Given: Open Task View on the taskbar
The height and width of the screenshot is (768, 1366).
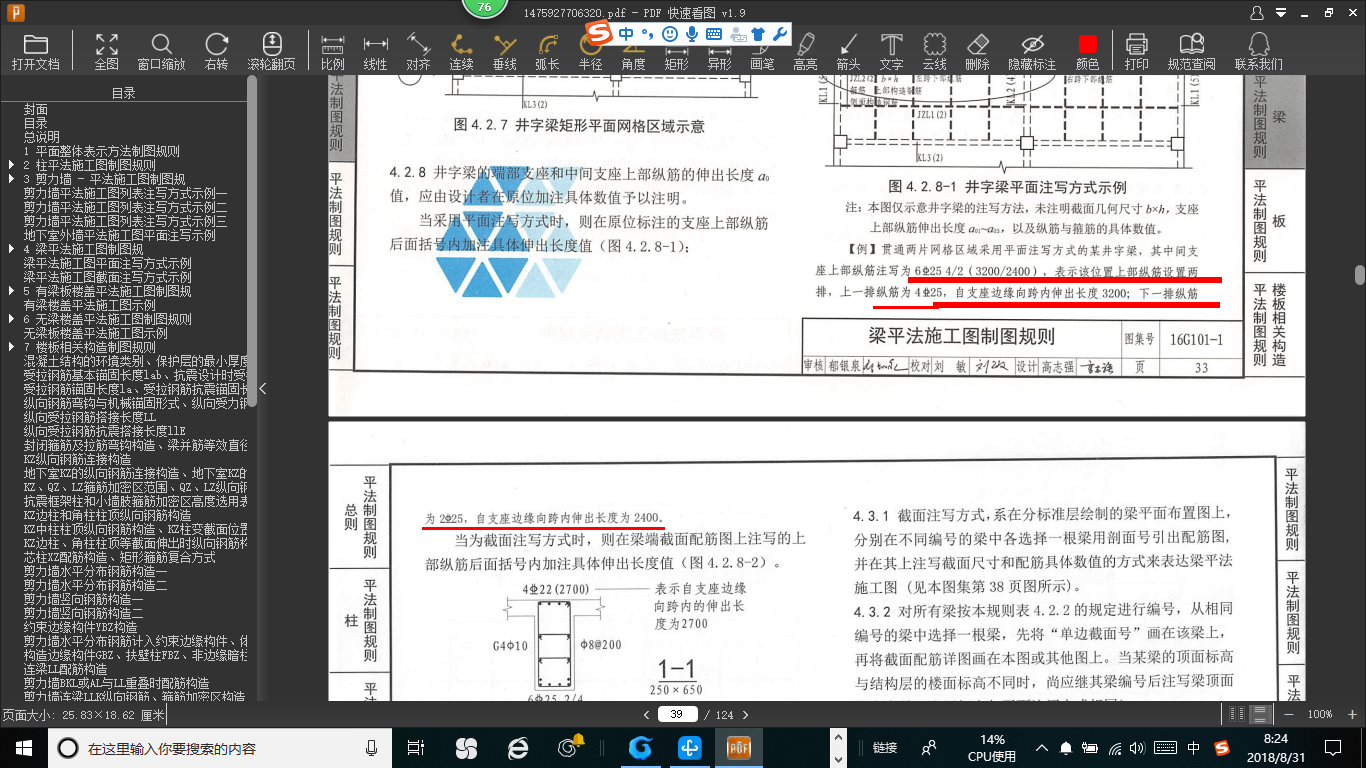Looking at the screenshot, I should coord(416,747).
